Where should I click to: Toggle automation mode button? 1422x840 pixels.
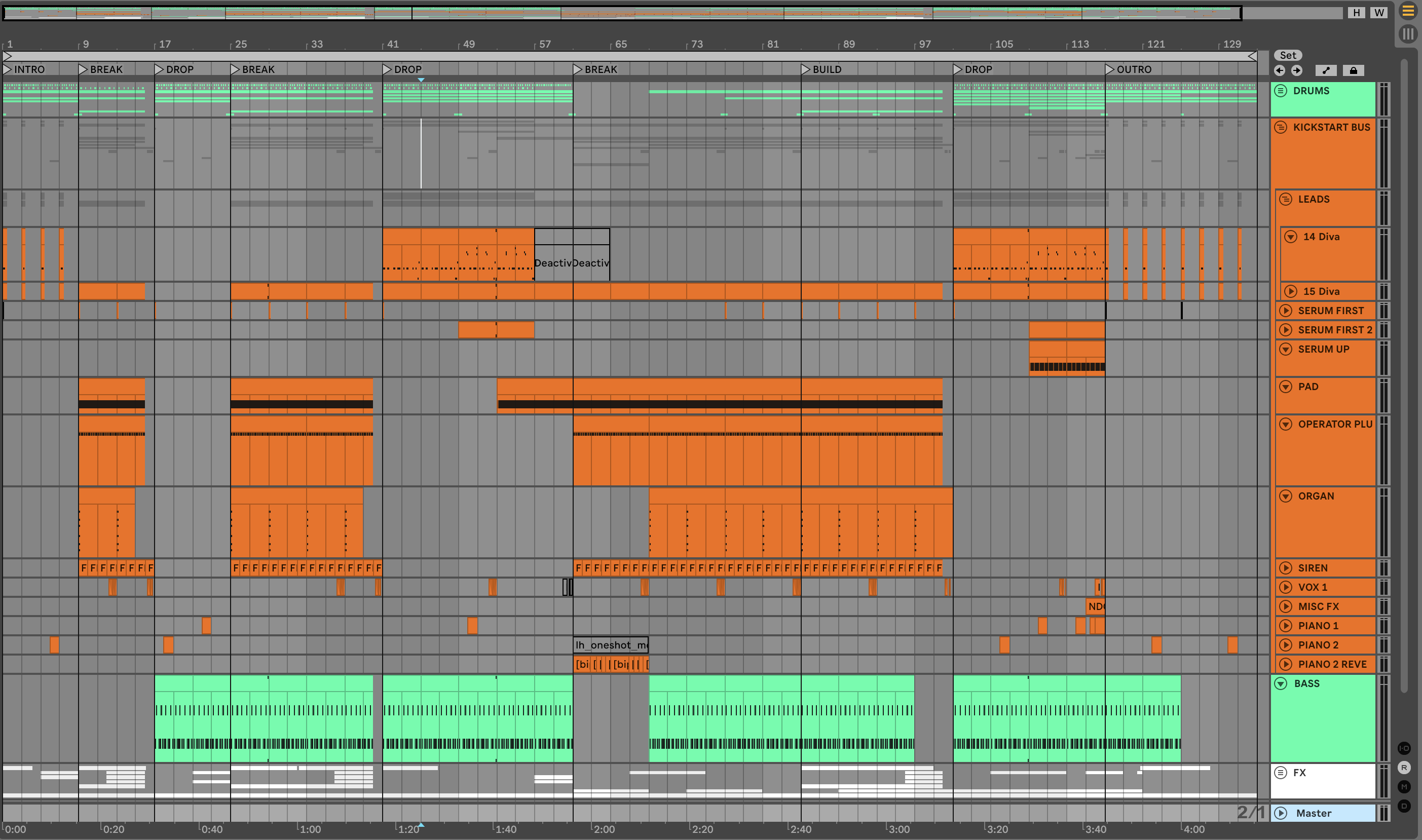1326,70
